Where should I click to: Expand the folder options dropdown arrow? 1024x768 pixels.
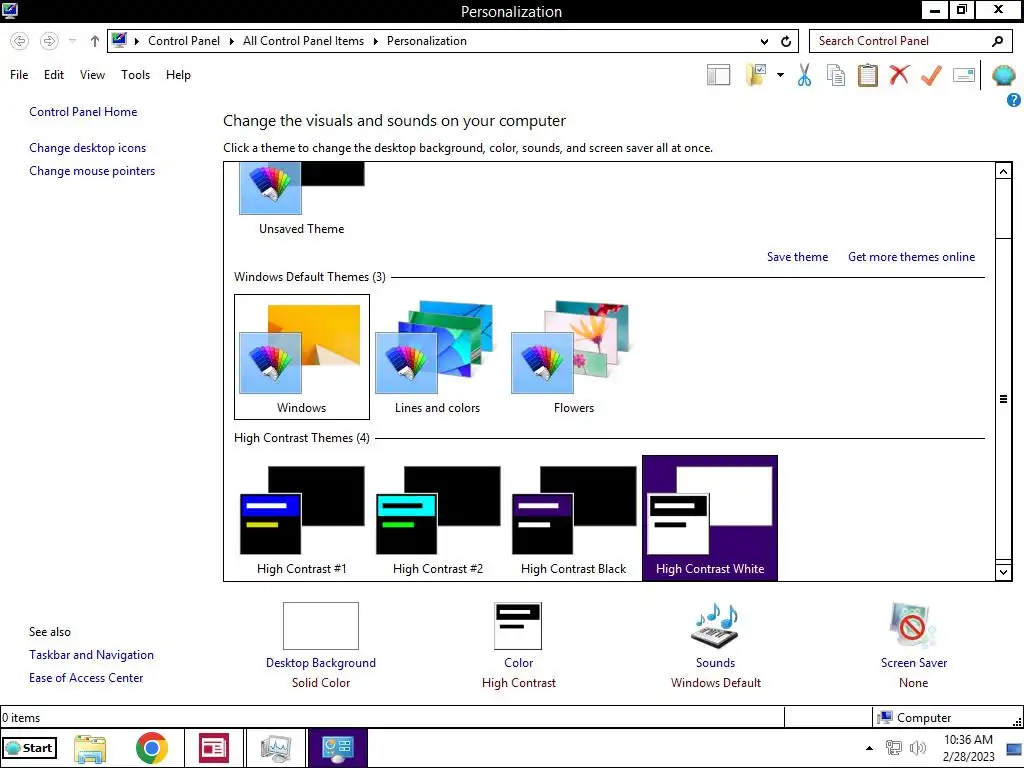coord(780,75)
